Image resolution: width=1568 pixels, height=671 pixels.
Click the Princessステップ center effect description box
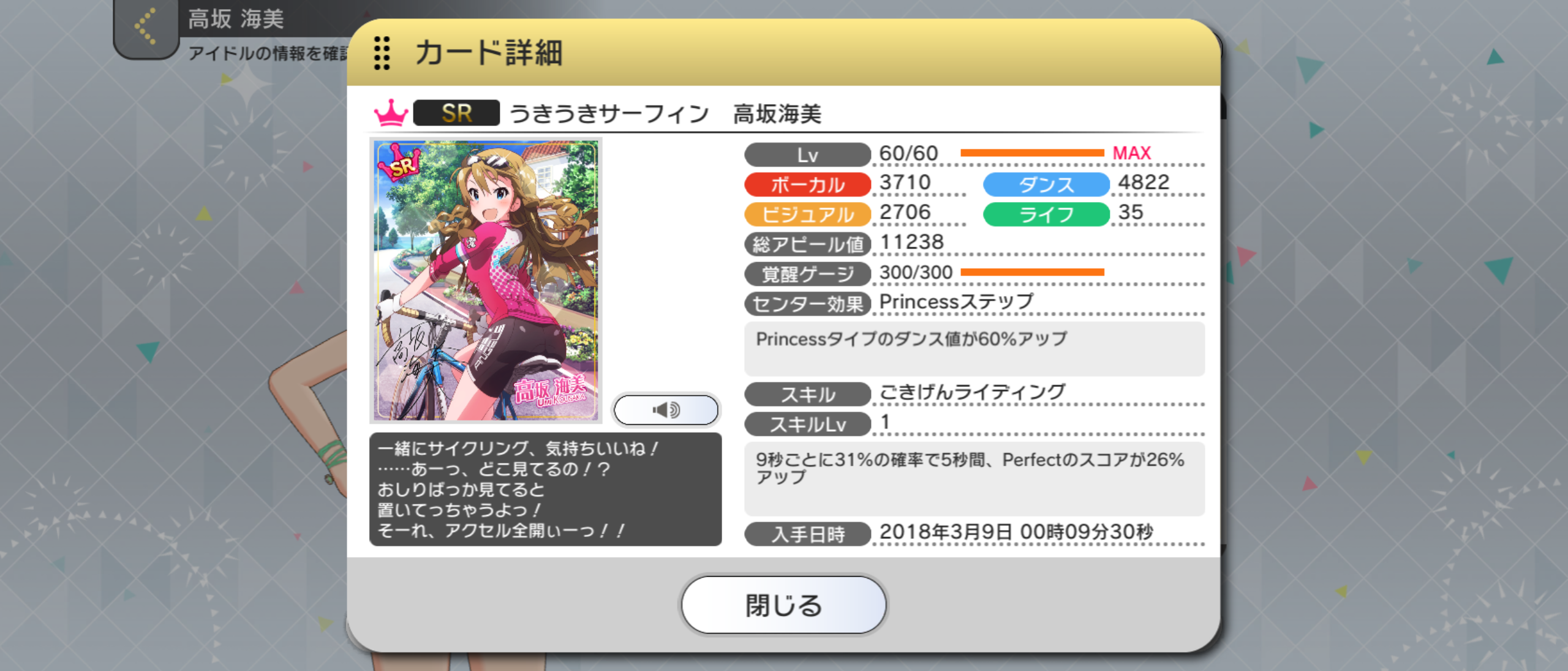coord(974,349)
